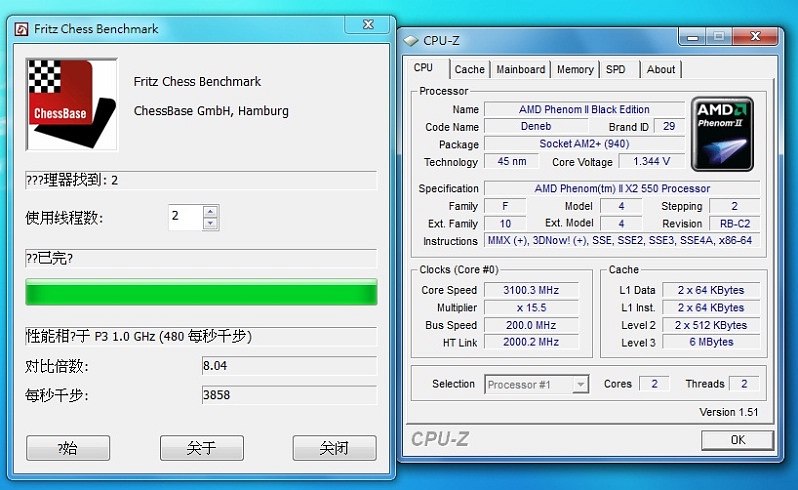Click the Brand ID value '29'
798x490 pixels.
(x=669, y=126)
